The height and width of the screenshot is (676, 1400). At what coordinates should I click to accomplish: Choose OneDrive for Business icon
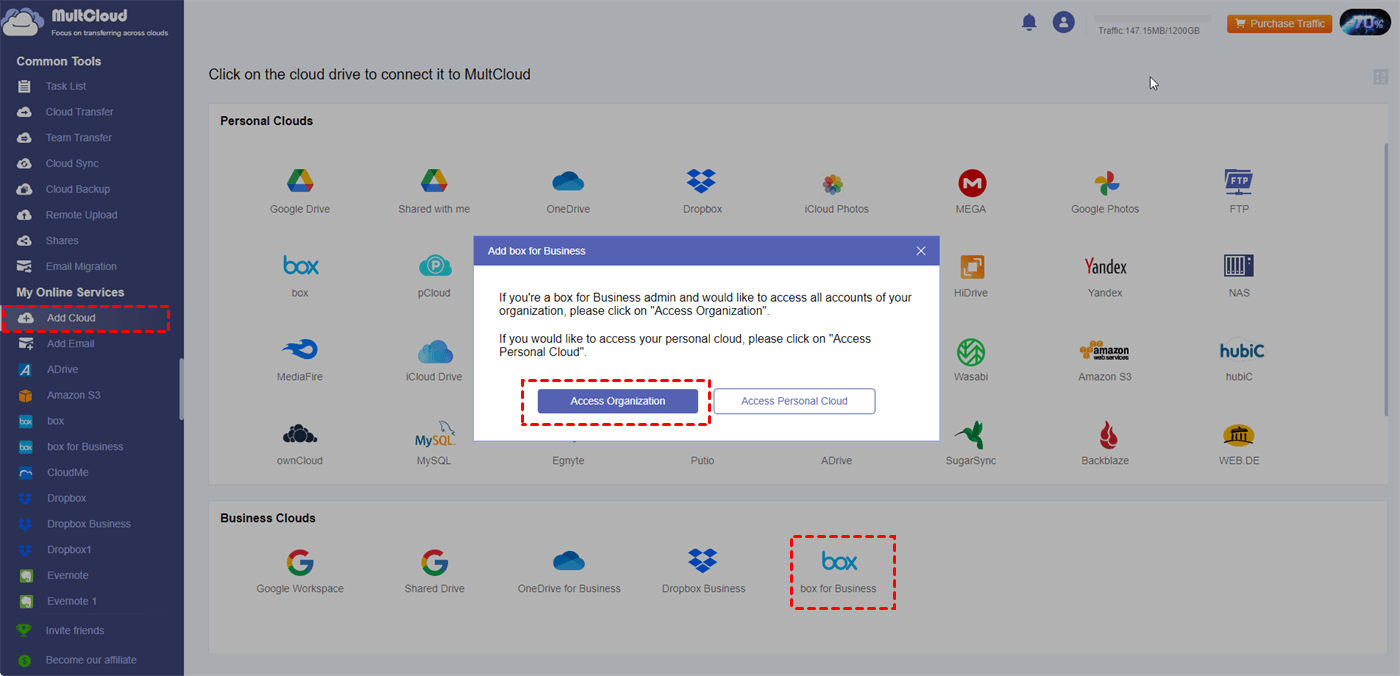(568, 560)
